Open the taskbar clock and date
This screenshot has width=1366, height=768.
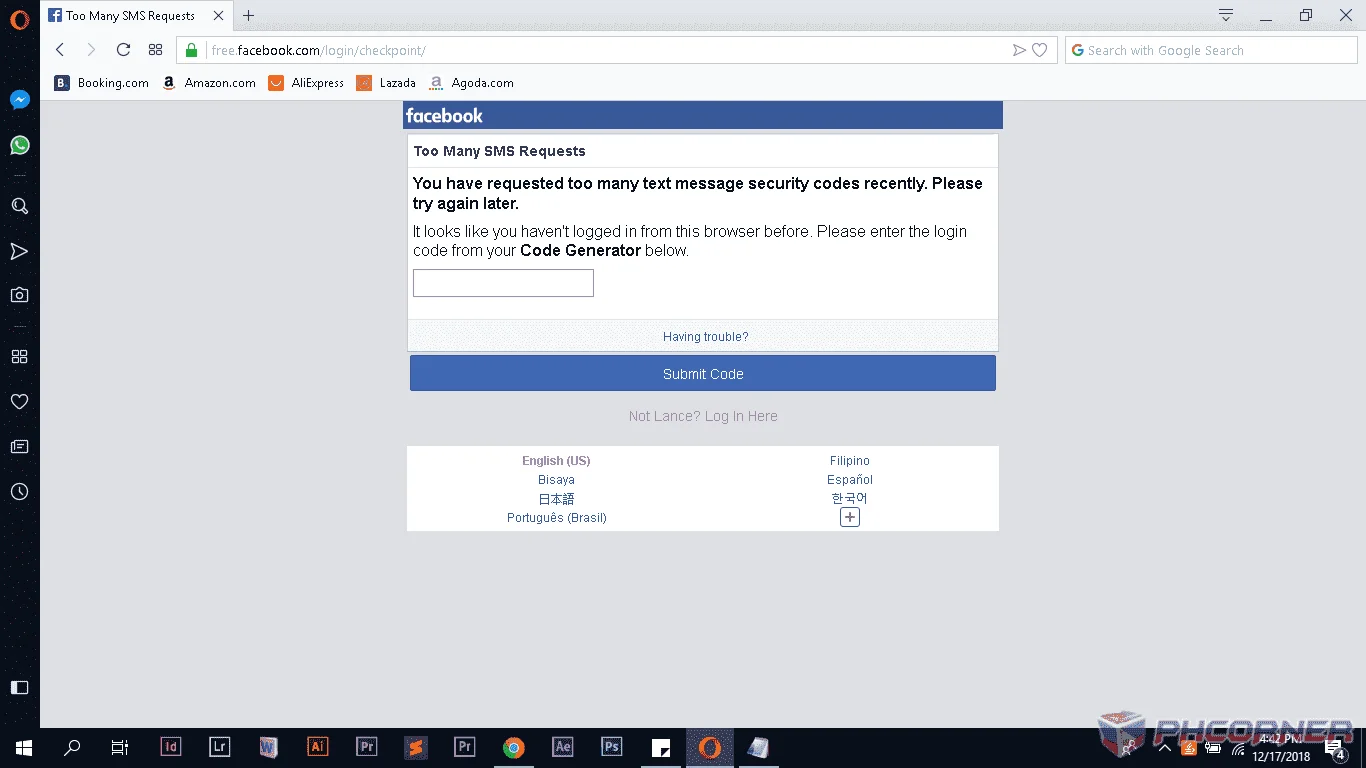coord(1282,747)
